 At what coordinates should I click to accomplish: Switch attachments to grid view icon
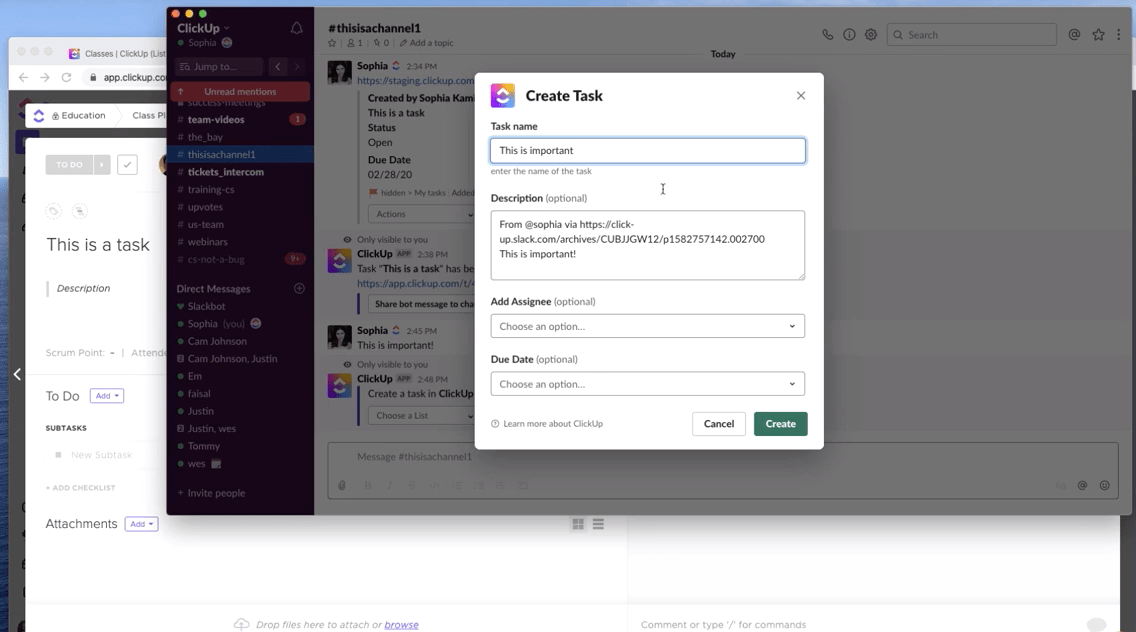click(578, 524)
